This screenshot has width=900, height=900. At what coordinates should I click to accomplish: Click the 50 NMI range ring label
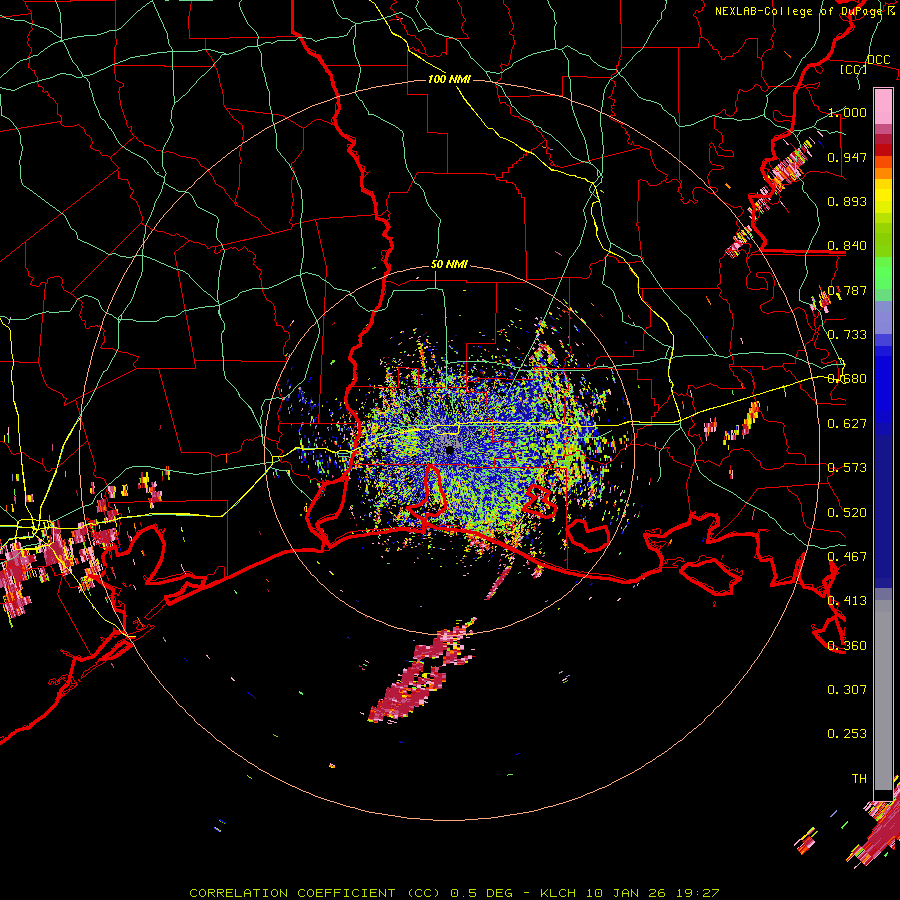(449, 265)
